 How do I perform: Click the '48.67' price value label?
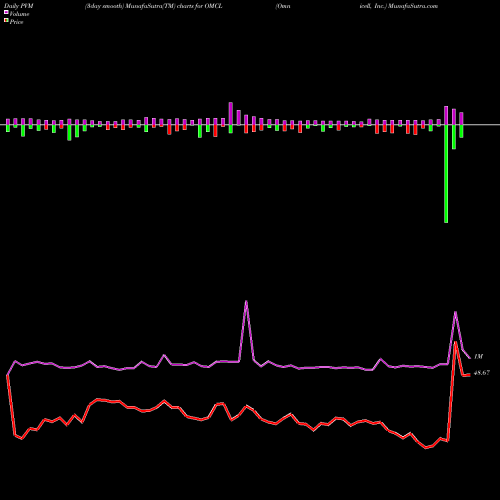tap(482, 373)
